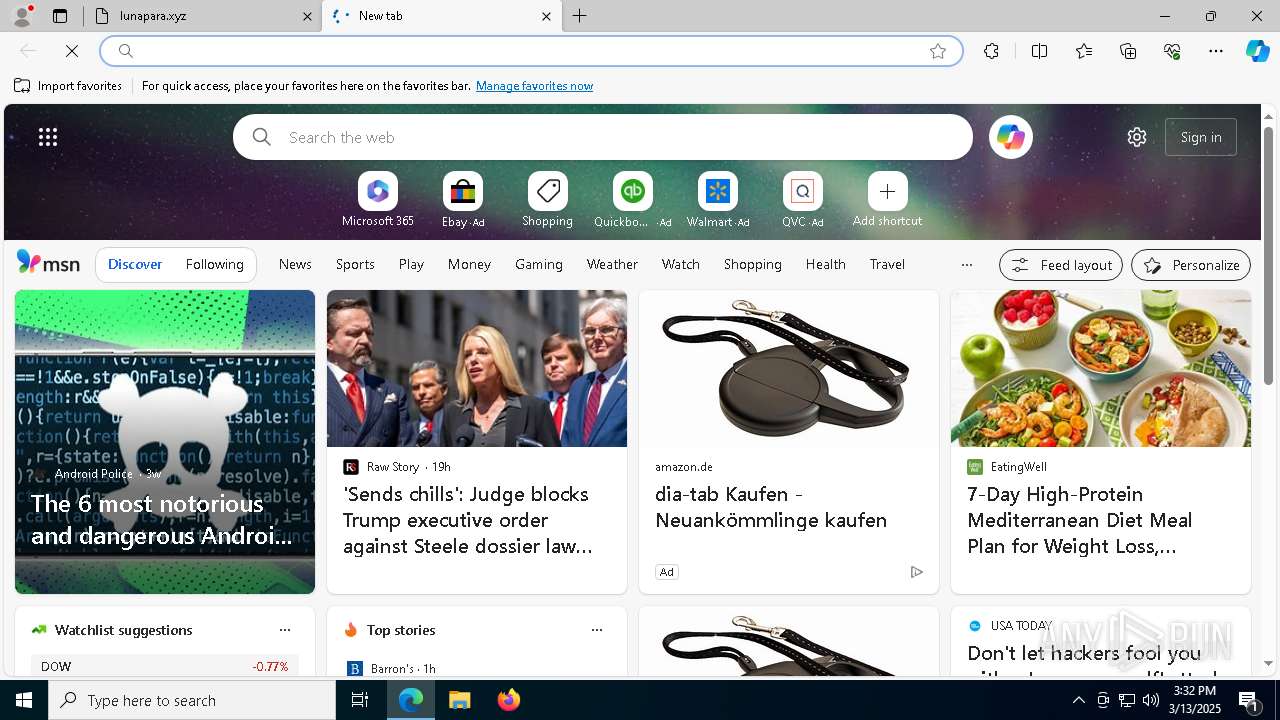Image resolution: width=1280 pixels, height=720 pixels.
Task: Select the Discover feed tab
Action: pyautogui.click(x=135, y=264)
